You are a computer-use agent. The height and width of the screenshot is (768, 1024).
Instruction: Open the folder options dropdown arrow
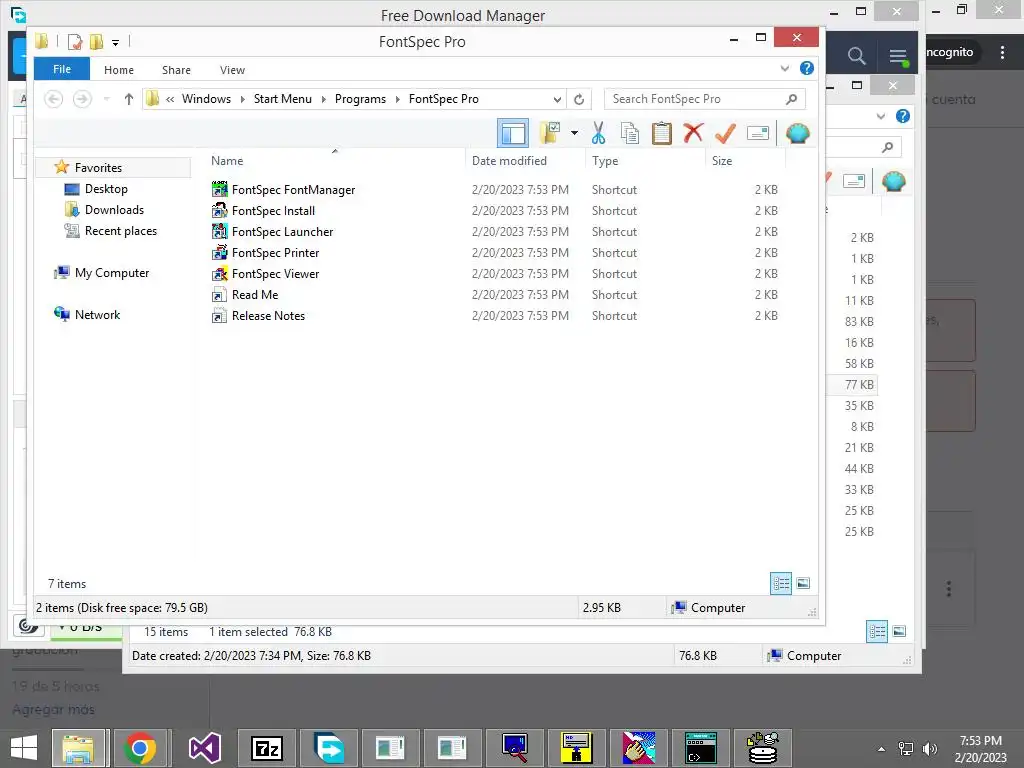tap(574, 133)
